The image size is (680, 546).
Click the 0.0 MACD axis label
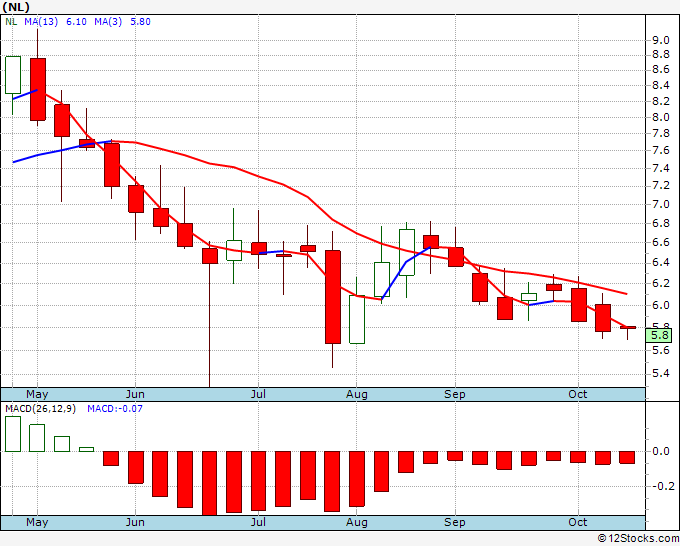661,451
